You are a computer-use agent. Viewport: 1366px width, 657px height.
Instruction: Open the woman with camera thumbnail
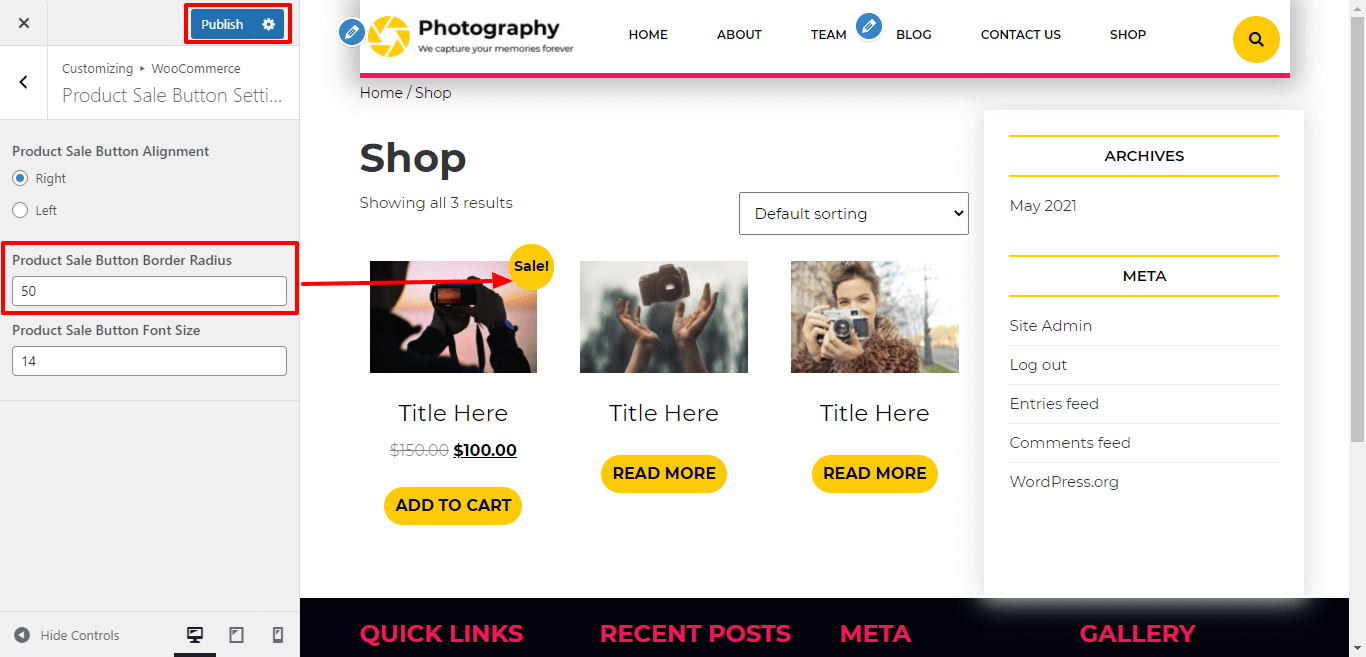(875, 317)
